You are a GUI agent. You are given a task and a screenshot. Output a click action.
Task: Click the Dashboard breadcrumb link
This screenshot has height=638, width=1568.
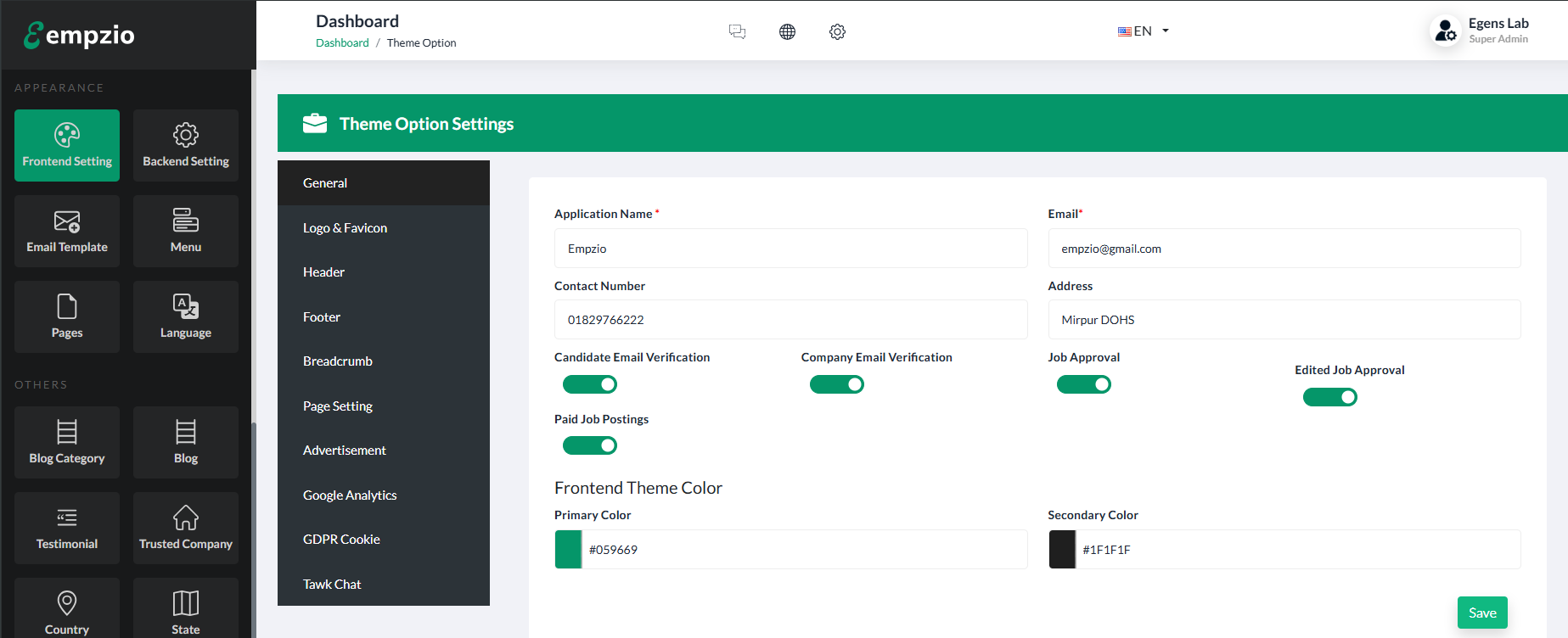pos(342,42)
